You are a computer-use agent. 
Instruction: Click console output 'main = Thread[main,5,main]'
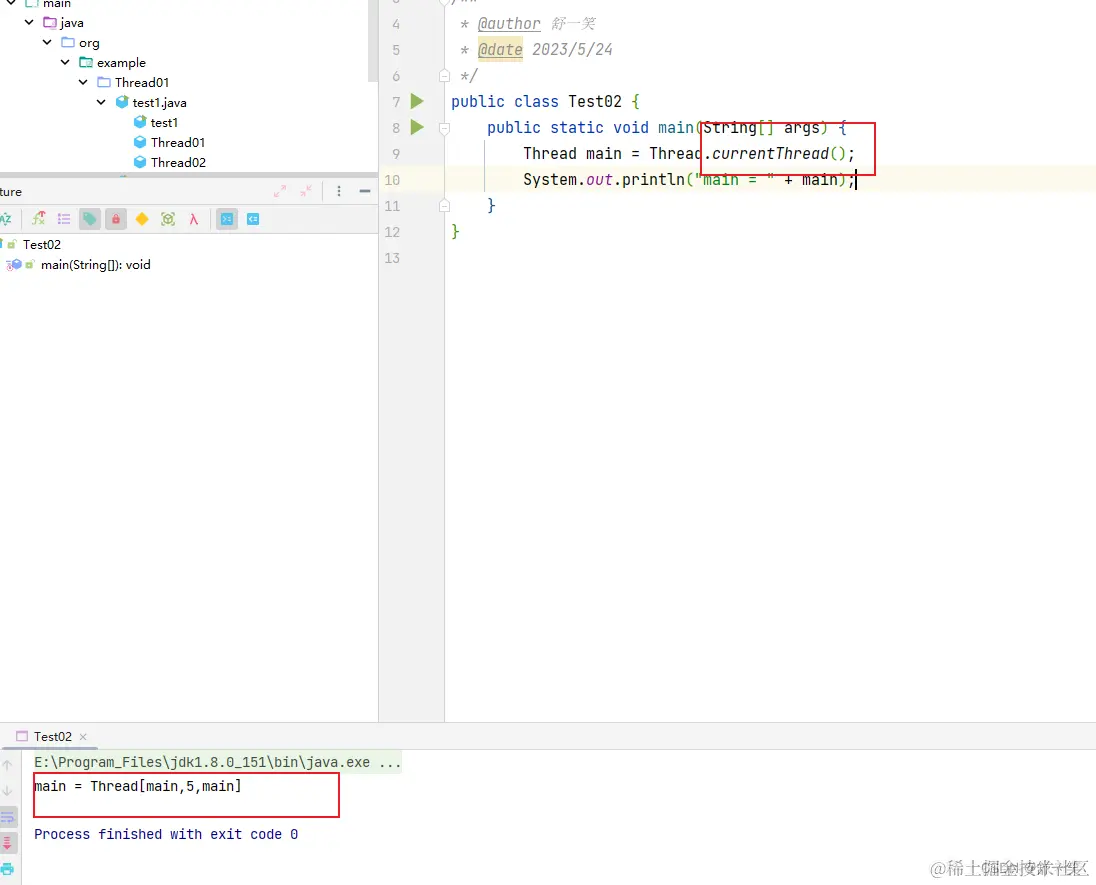click(x=138, y=786)
